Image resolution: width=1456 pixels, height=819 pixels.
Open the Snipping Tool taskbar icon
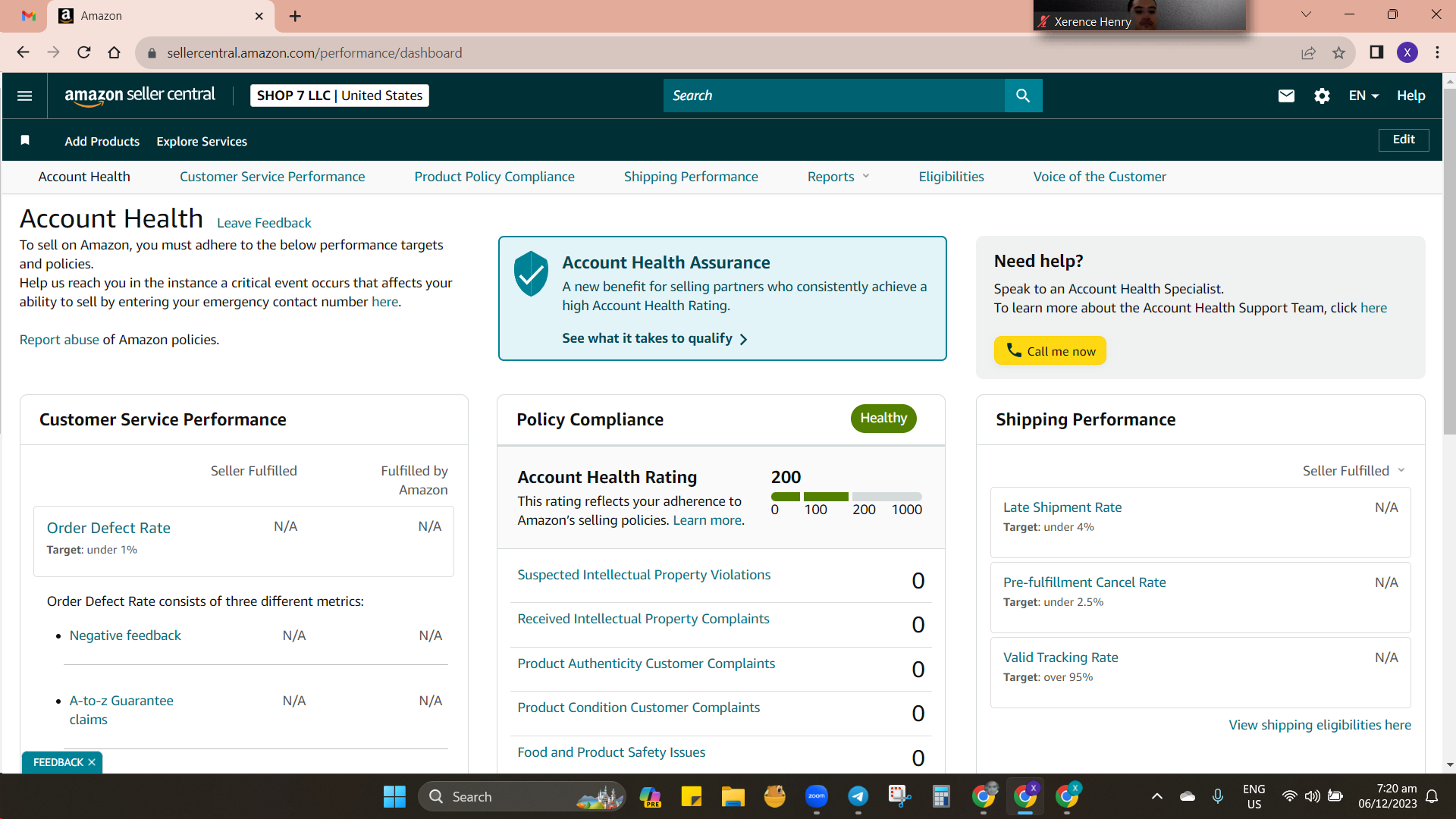click(899, 796)
